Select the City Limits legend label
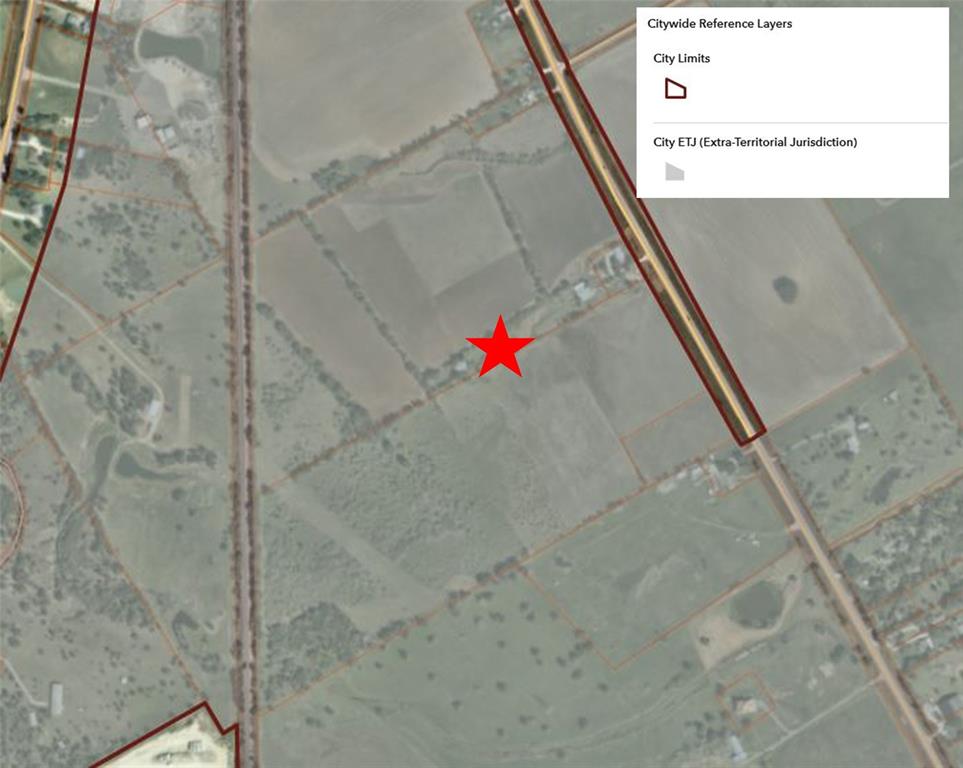The image size is (963, 768). point(681,58)
